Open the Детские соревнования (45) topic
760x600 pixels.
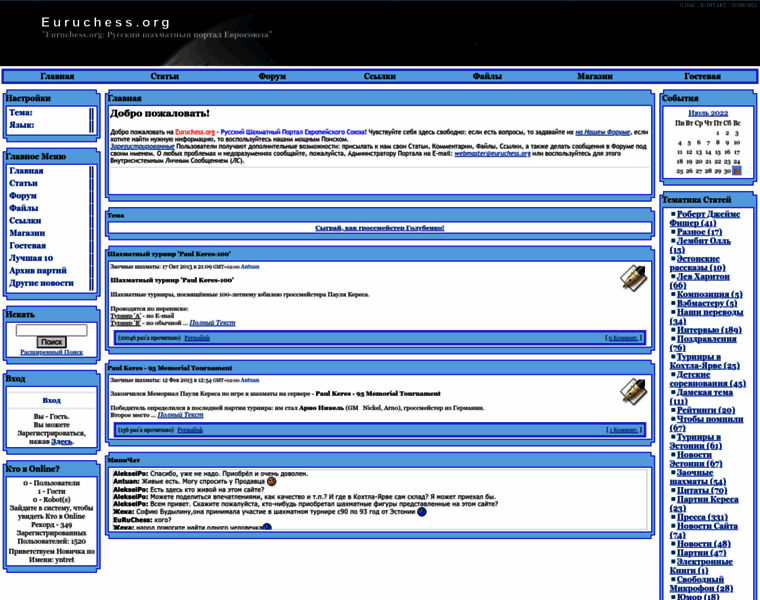pyautogui.click(x=708, y=379)
